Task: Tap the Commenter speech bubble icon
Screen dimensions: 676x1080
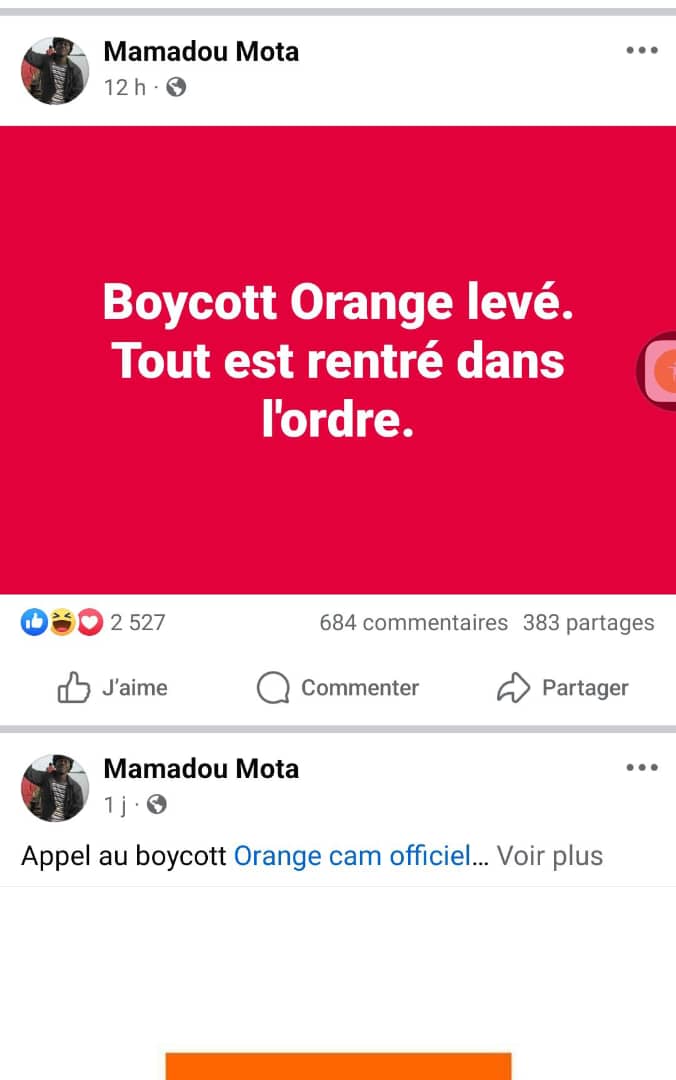Action: point(273,688)
